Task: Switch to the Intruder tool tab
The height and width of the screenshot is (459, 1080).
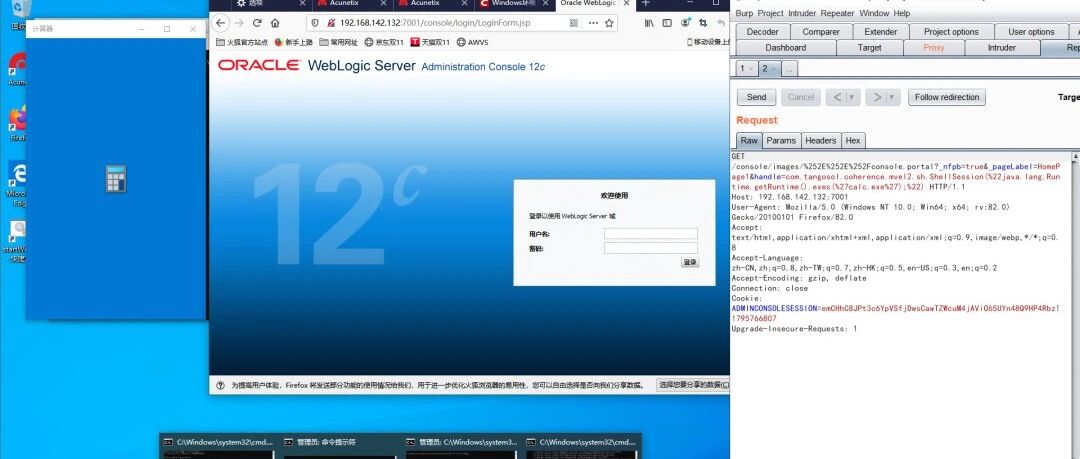Action: [1001, 48]
